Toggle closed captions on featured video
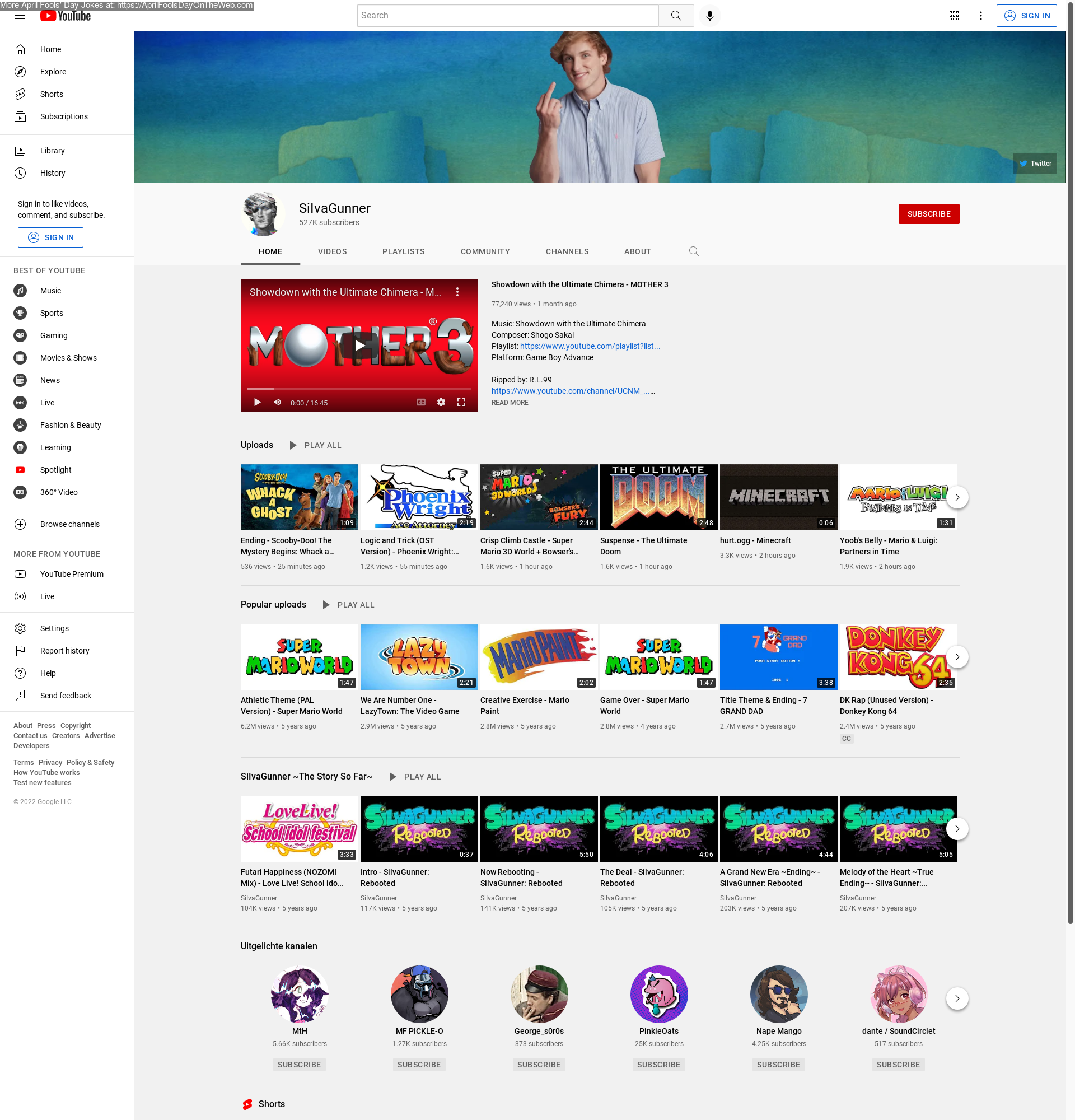 421,402
